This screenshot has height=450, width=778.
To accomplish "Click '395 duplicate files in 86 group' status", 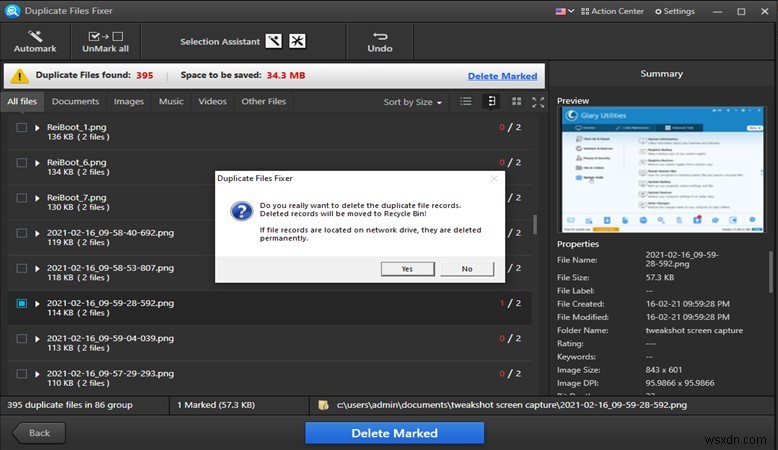I will pyautogui.click(x=69, y=405).
